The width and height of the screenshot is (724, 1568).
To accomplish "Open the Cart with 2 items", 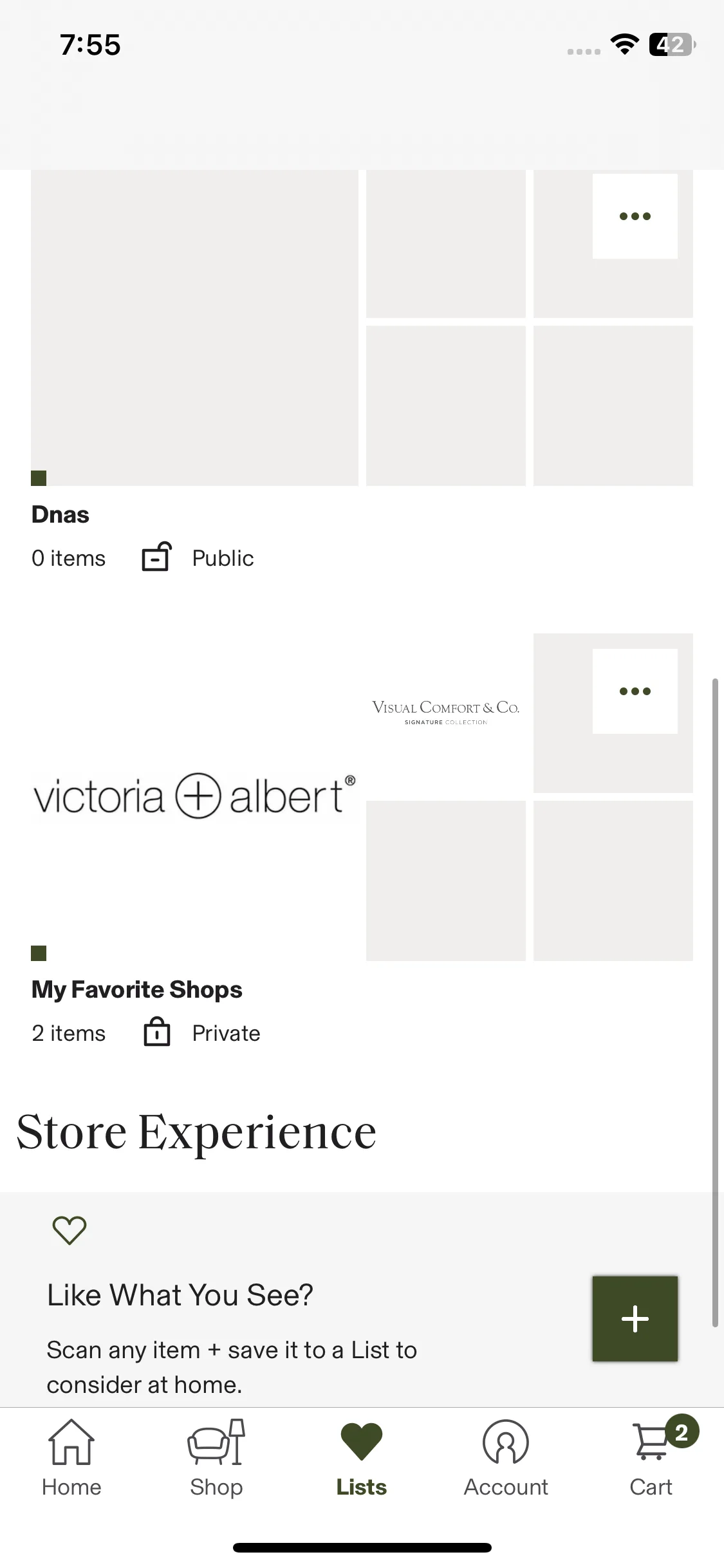I will [x=651, y=1458].
